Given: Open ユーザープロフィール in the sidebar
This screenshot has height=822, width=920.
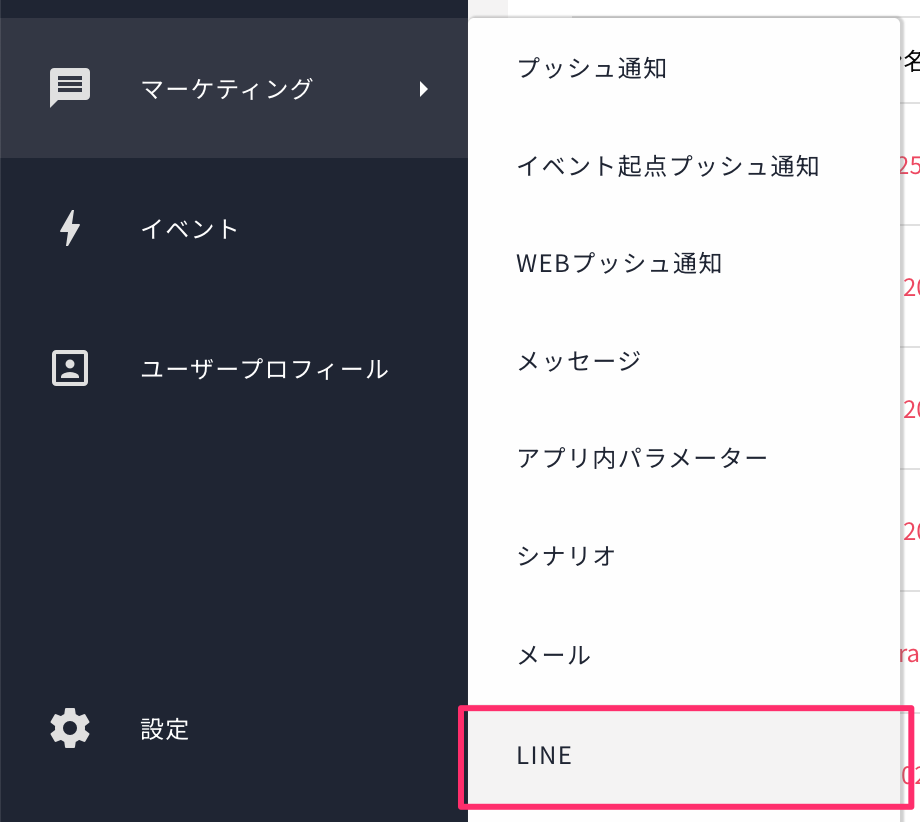Looking at the screenshot, I should 264,369.
